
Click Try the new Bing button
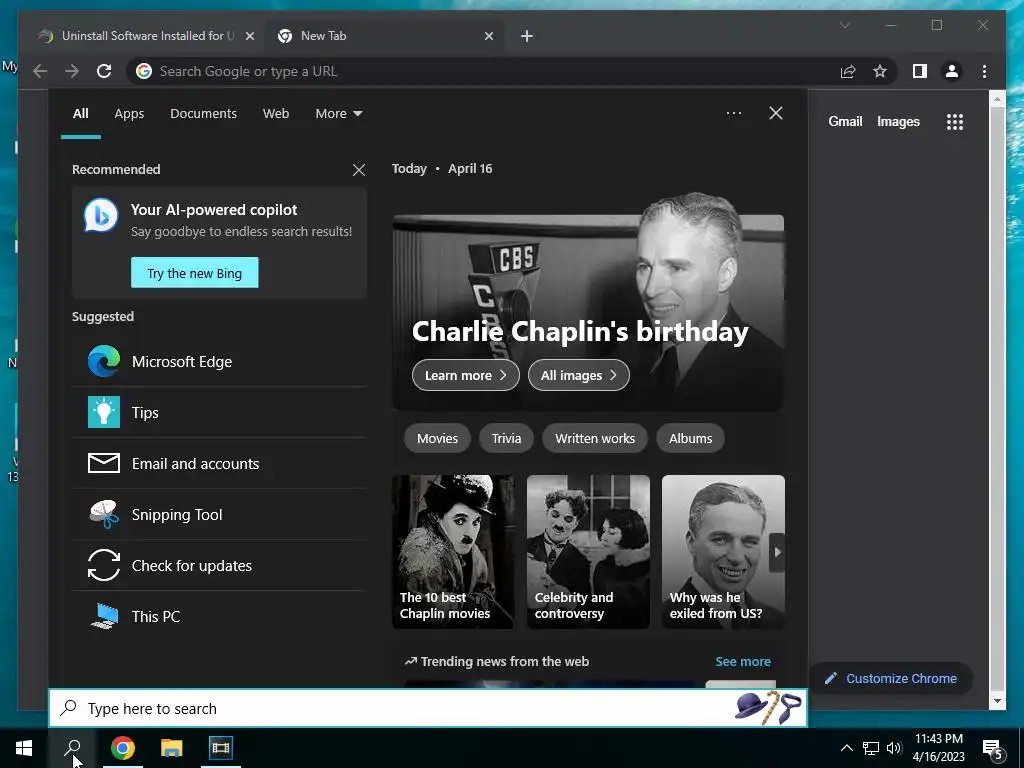[x=195, y=273]
